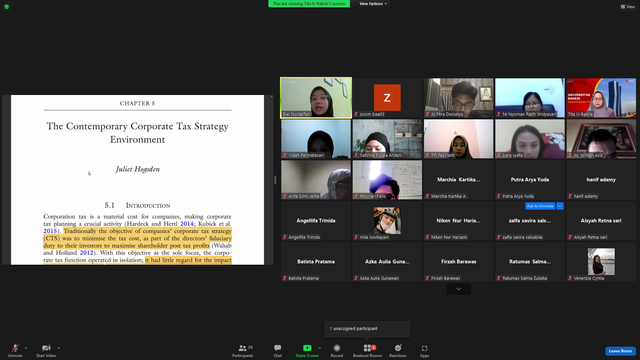Select Dwi Nurlatifah's video tile
This screenshot has height=360, width=640.
coord(316,98)
